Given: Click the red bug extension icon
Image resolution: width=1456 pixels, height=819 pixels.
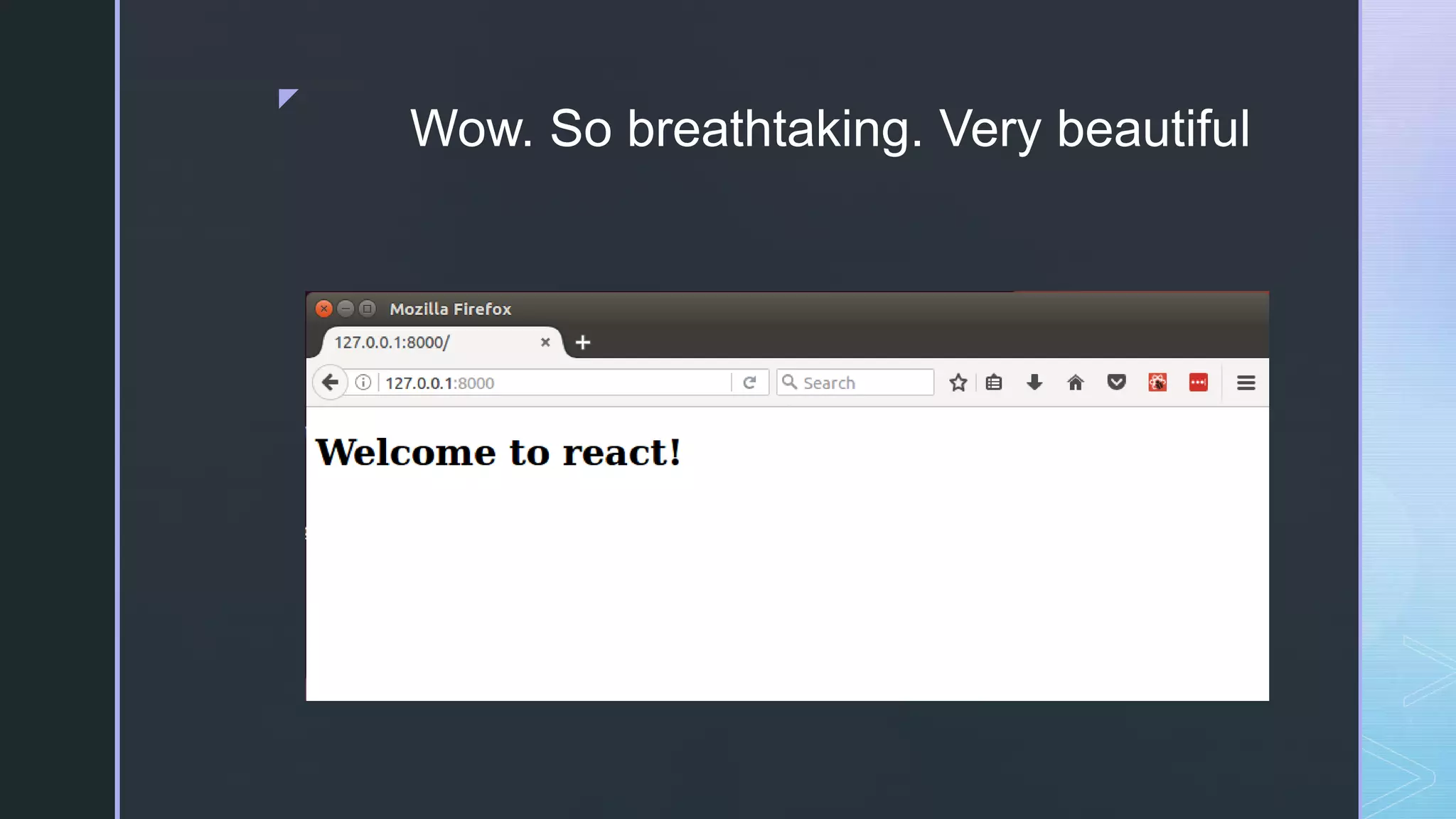Looking at the screenshot, I should click(x=1157, y=382).
